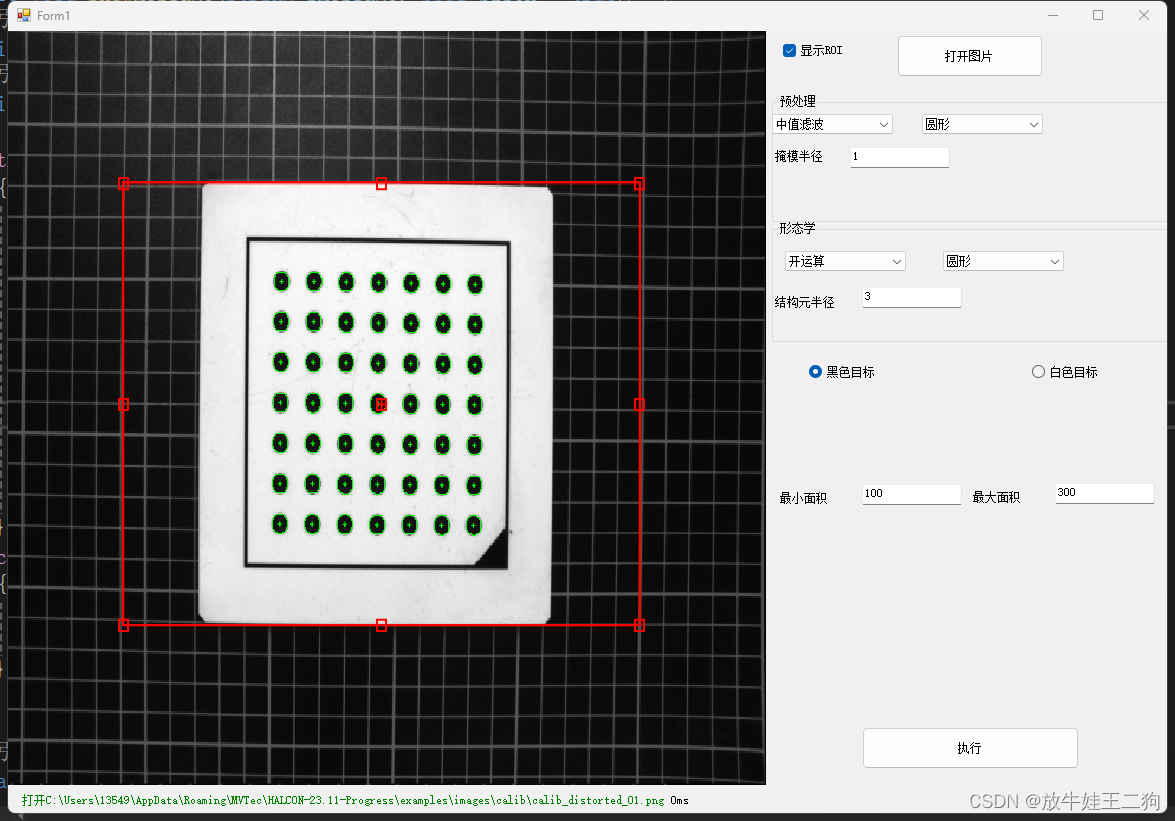Click the right-middle ROI edge handle

[x=639, y=404]
